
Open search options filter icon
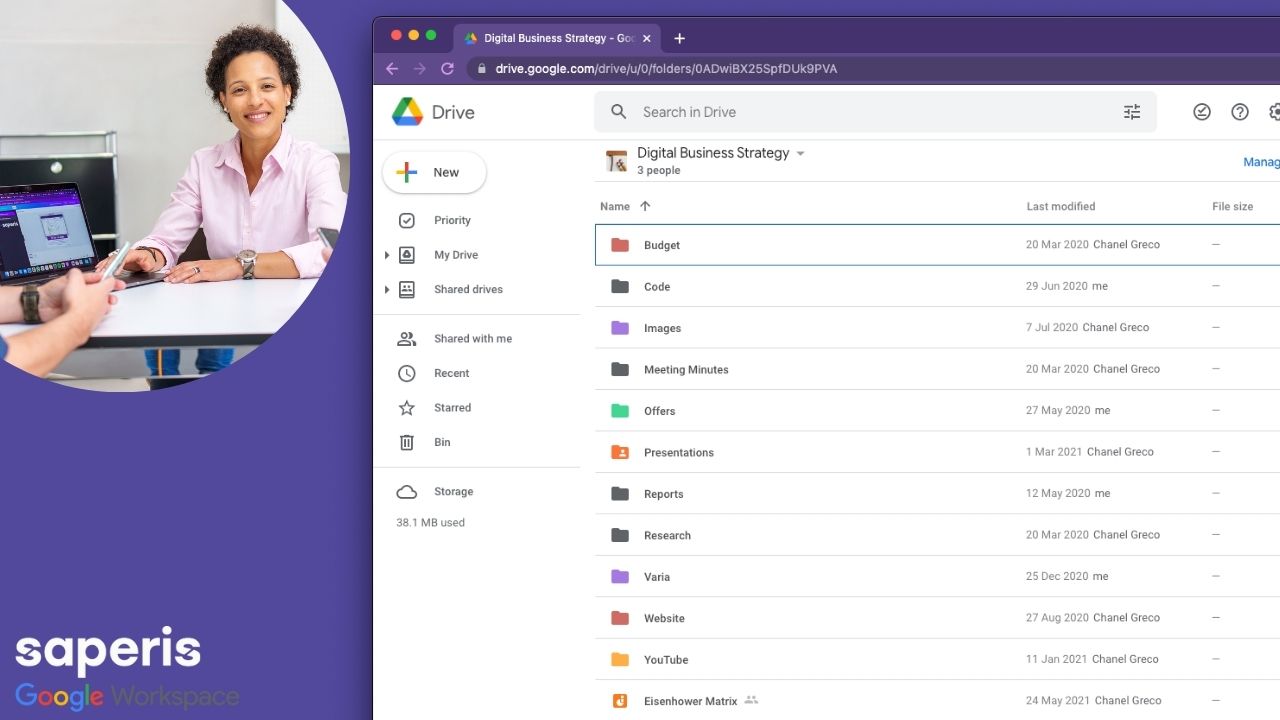[1132, 112]
